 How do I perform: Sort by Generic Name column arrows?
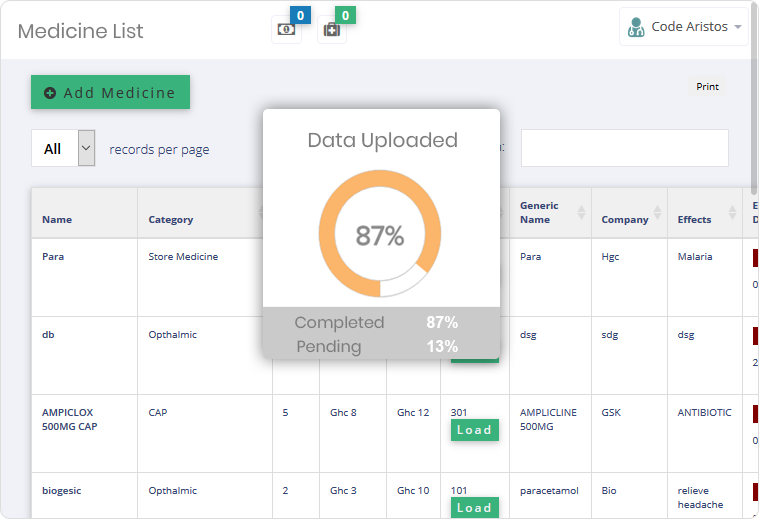(x=581, y=212)
